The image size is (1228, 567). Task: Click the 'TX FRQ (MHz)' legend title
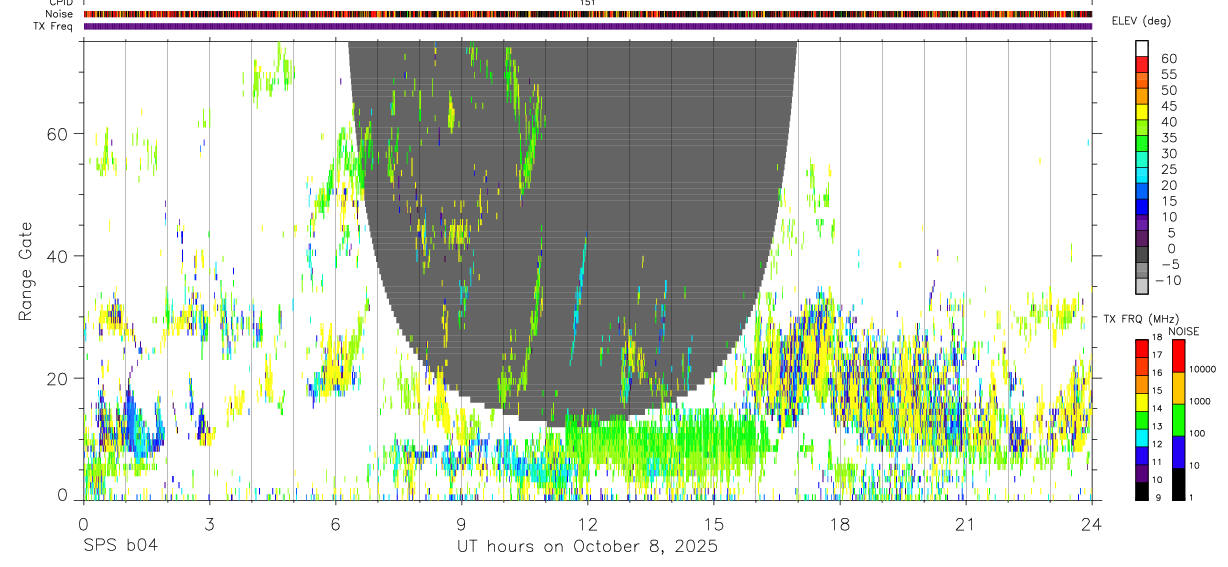[1141, 318]
